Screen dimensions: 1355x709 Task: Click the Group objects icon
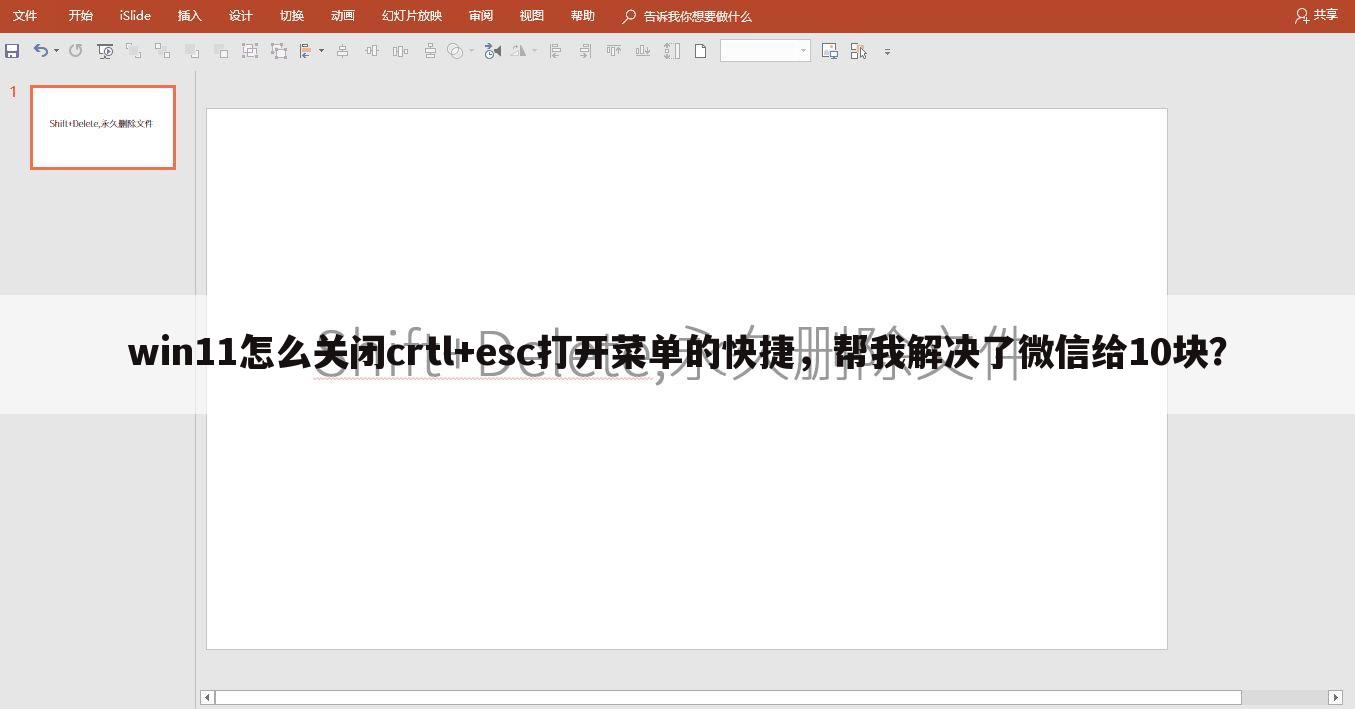click(x=250, y=50)
